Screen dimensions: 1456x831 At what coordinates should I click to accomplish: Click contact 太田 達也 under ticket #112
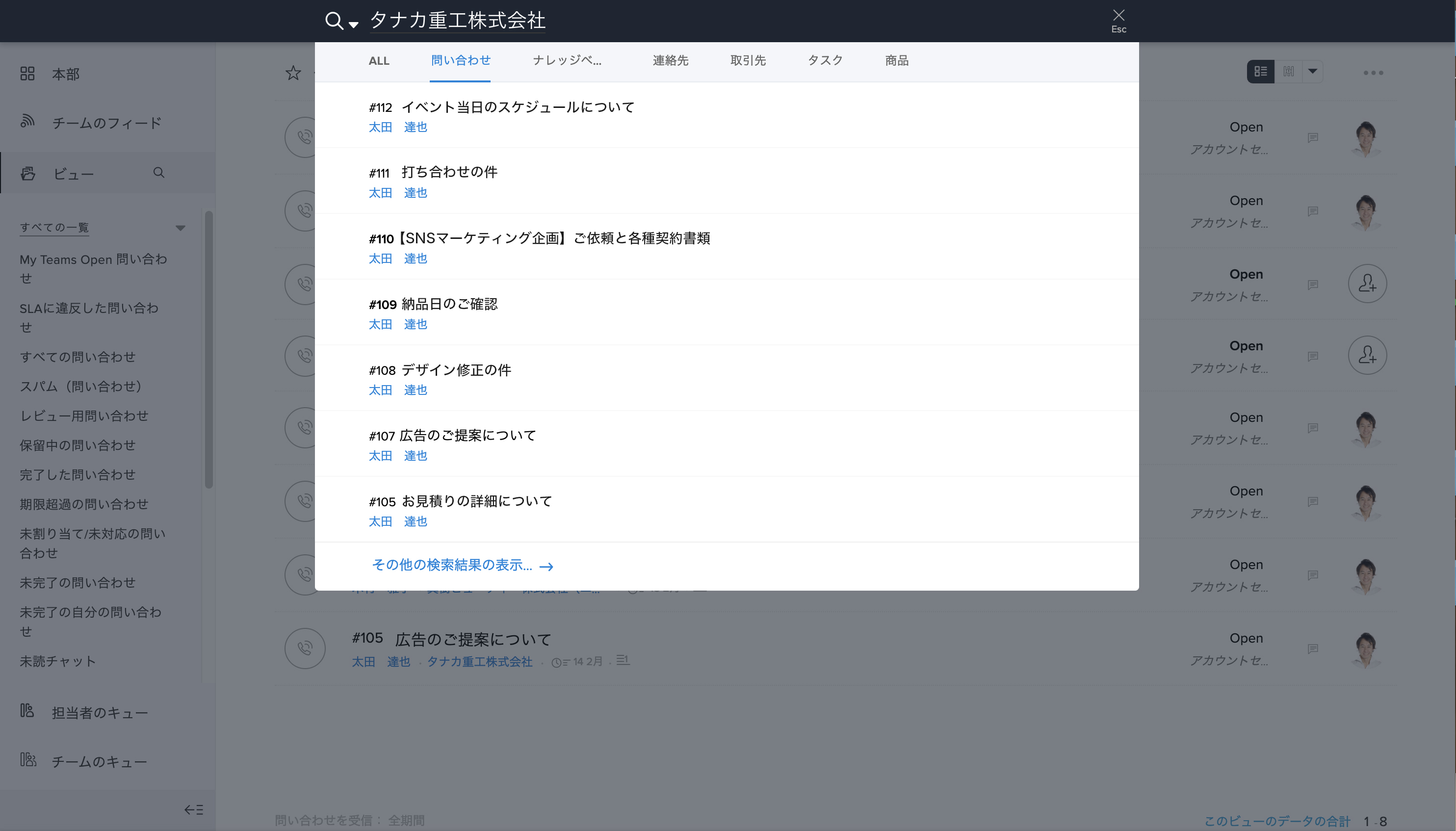(x=398, y=127)
